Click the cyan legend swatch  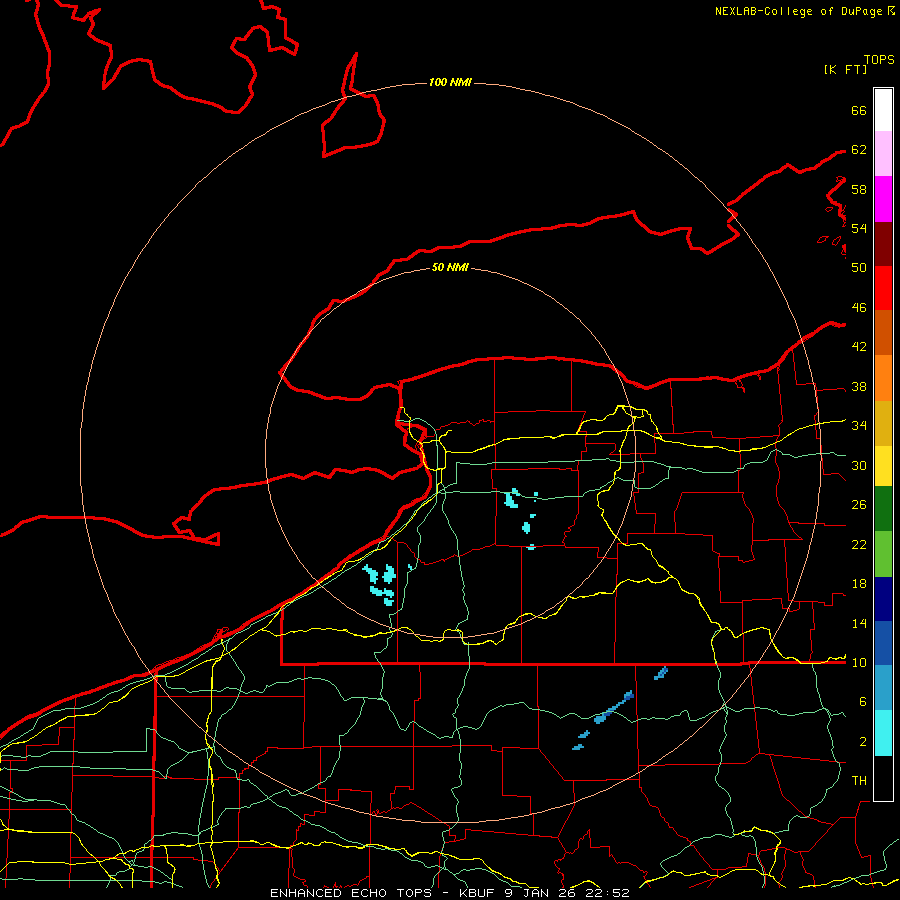[883, 733]
